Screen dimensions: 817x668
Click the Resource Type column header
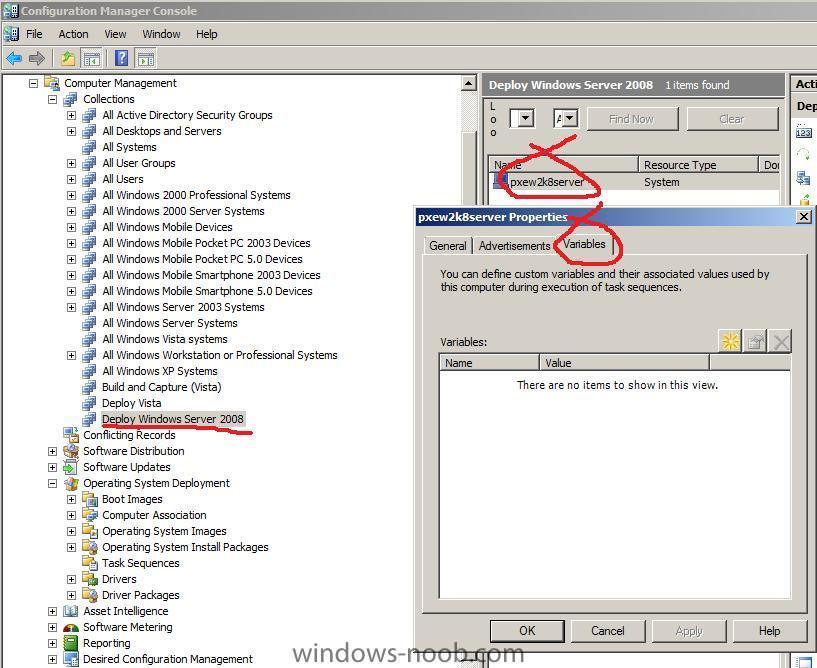tap(698, 165)
